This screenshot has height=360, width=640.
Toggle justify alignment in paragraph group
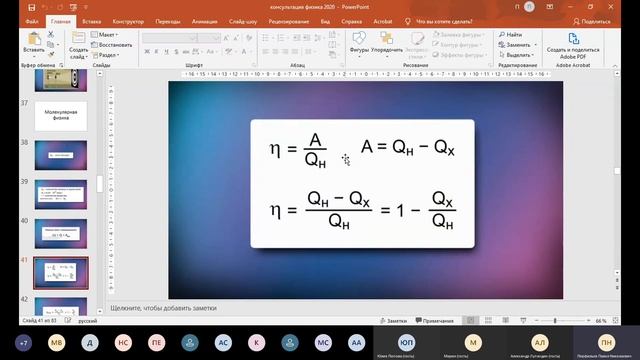295,52
